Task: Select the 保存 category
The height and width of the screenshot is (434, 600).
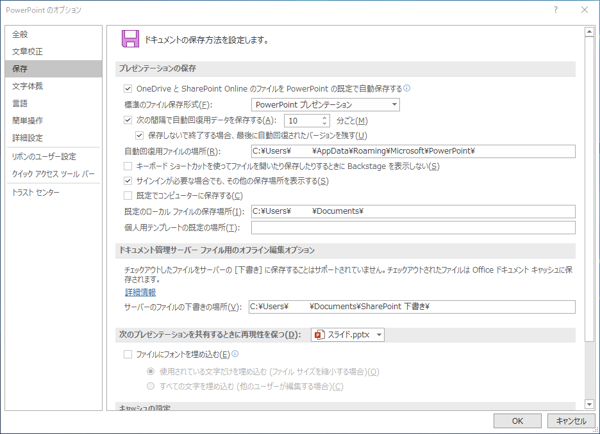Action: point(54,69)
